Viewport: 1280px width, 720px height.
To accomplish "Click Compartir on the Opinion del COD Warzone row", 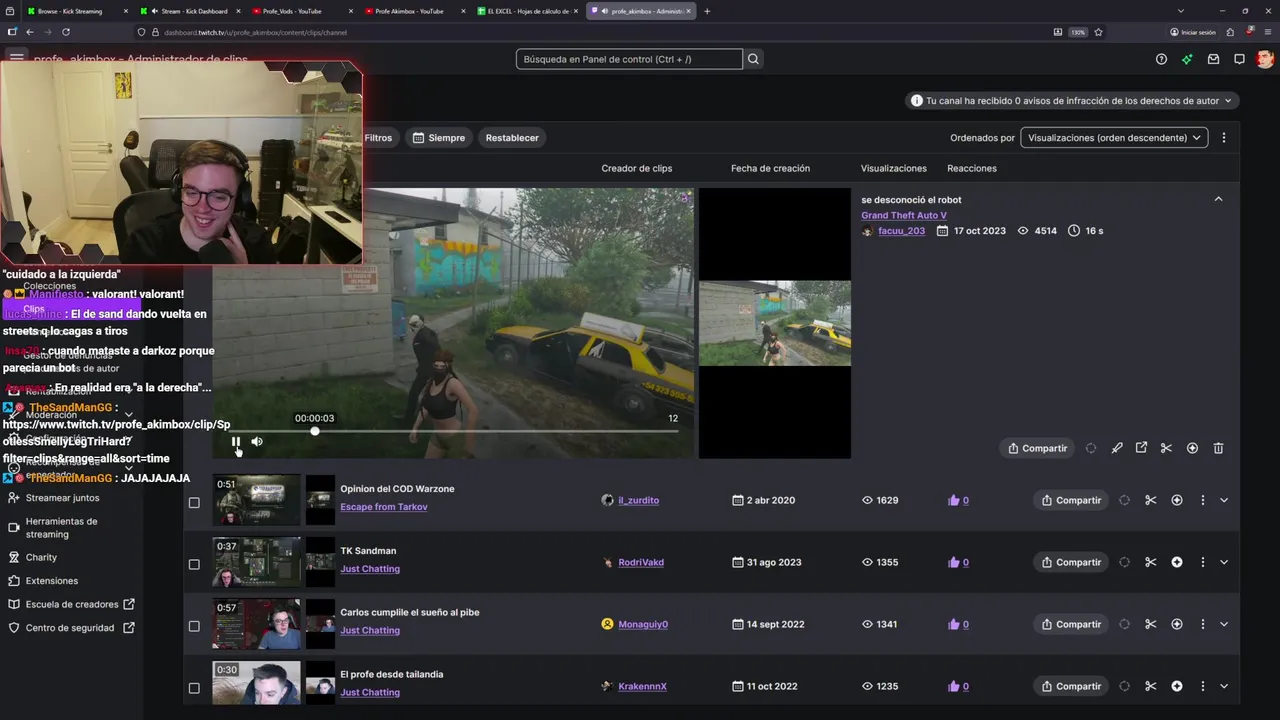I will point(1071,500).
